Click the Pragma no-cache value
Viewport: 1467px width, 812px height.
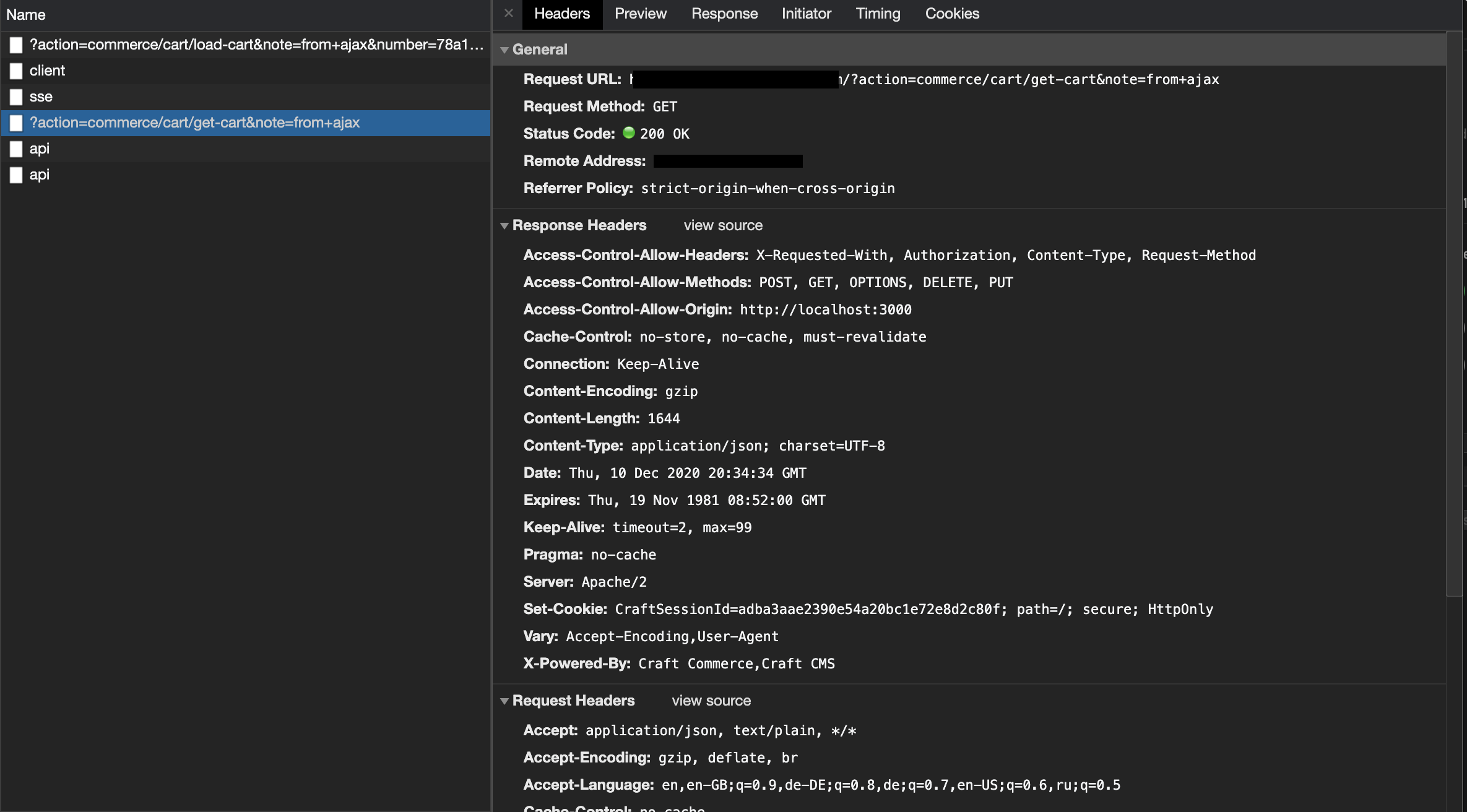pyautogui.click(x=623, y=555)
